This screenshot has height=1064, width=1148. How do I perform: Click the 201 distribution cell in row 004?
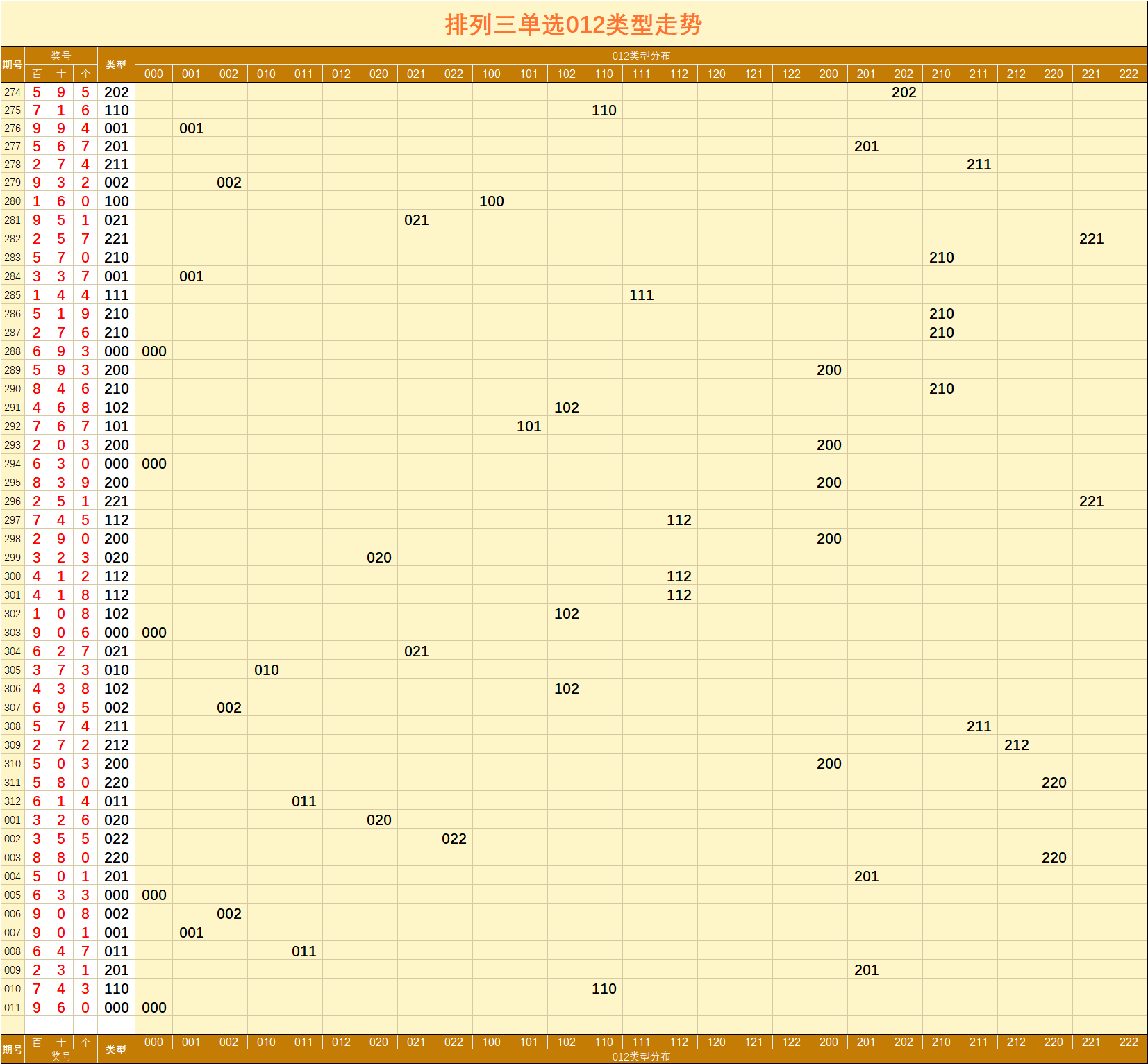866,876
